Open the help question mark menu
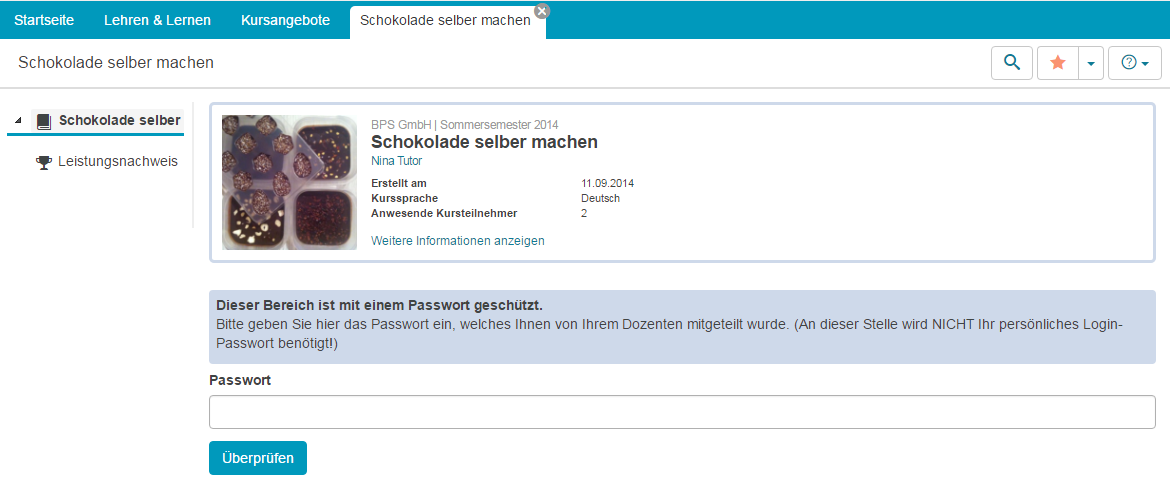This screenshot has width=1170, height=493. 1135,63
